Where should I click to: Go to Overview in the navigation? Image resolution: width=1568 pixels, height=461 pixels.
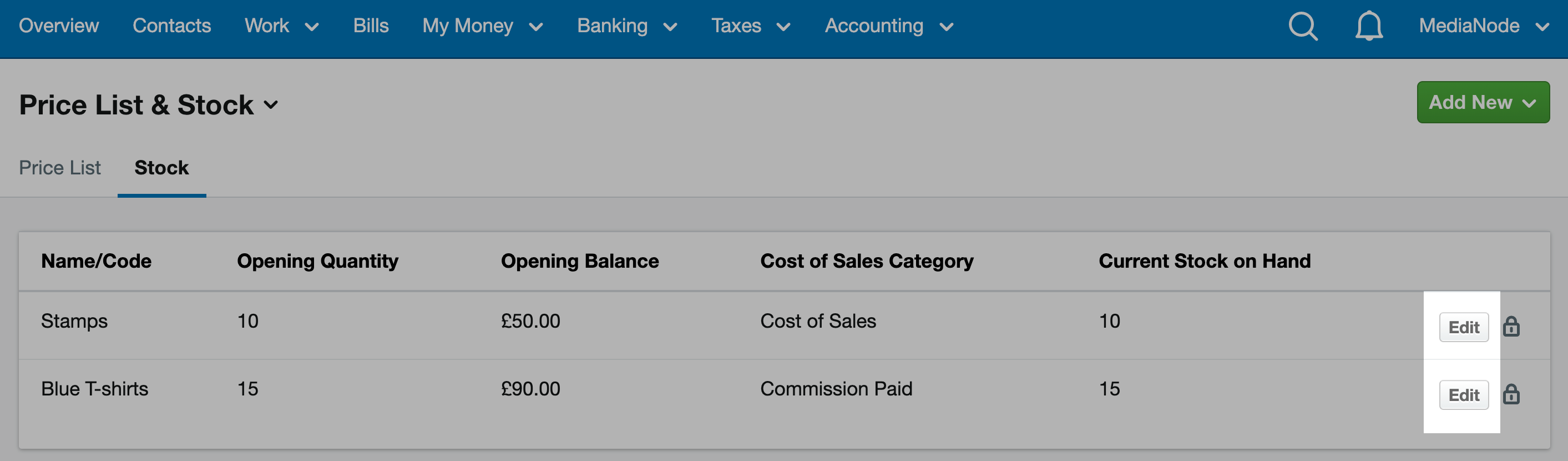[59, 26]
